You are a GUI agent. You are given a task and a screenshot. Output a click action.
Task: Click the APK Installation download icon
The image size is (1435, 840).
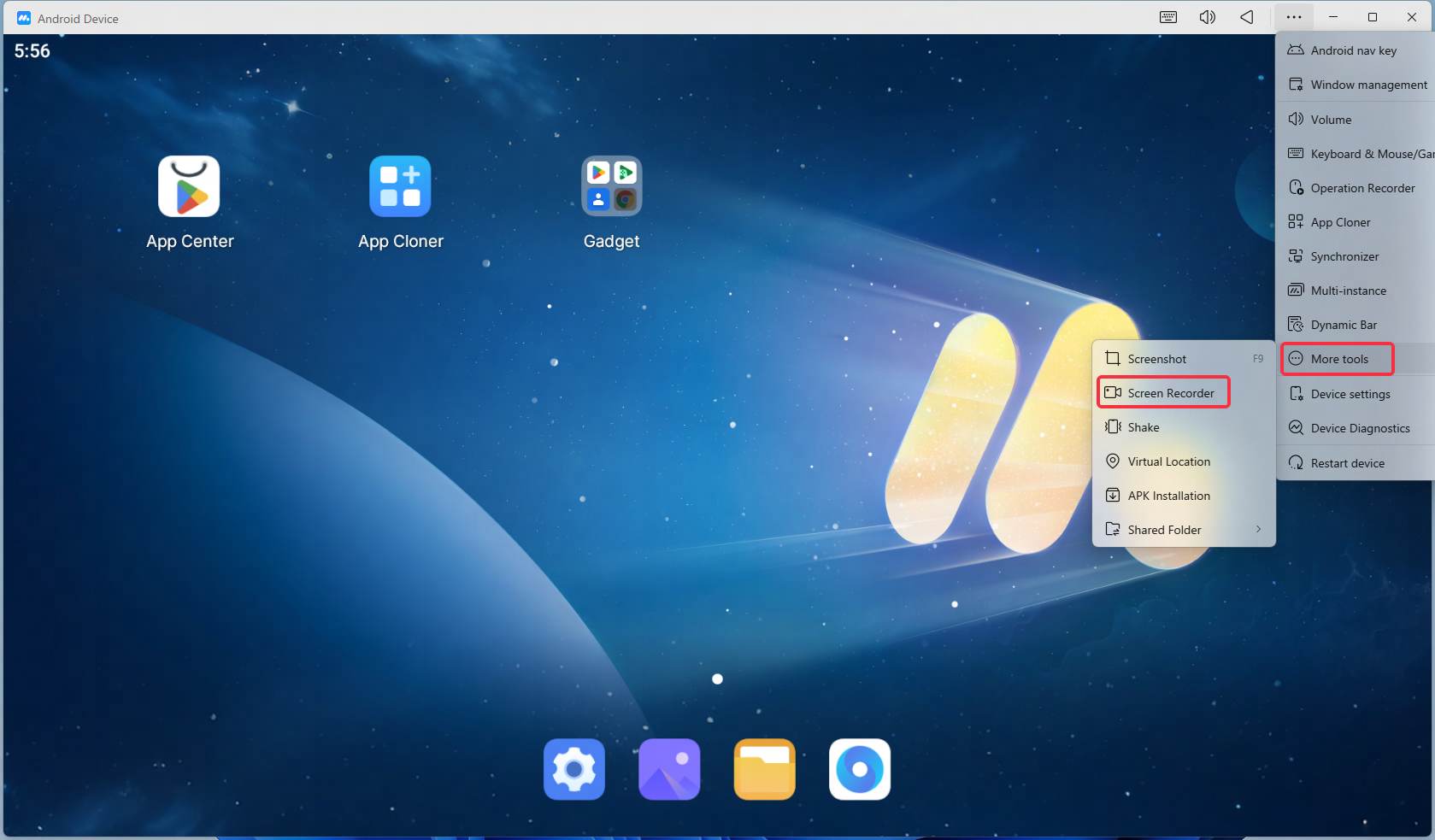pos(1113,495)
